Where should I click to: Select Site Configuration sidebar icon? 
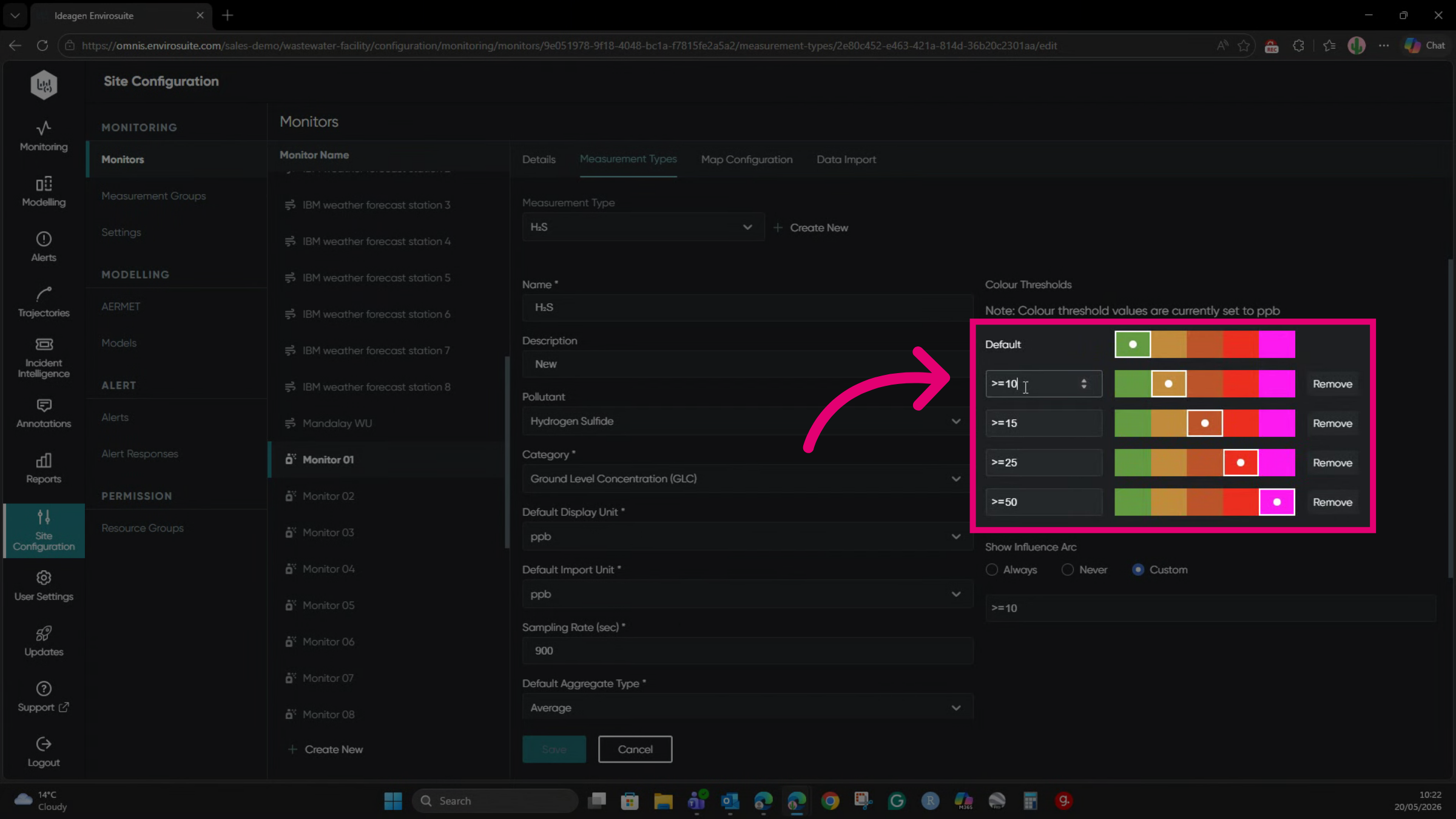(44, 530)
